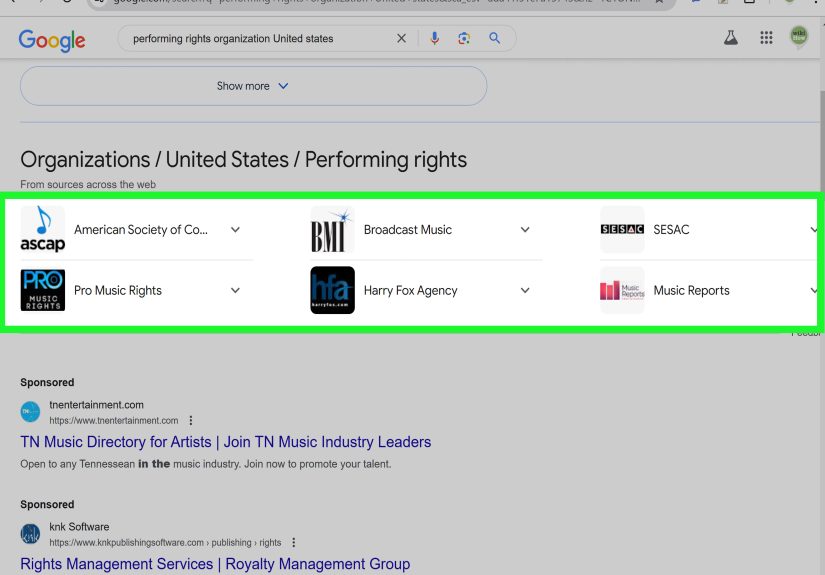The image size is (825, 575).
Task: Click inside the Google search input field
Action: [250, 39]
